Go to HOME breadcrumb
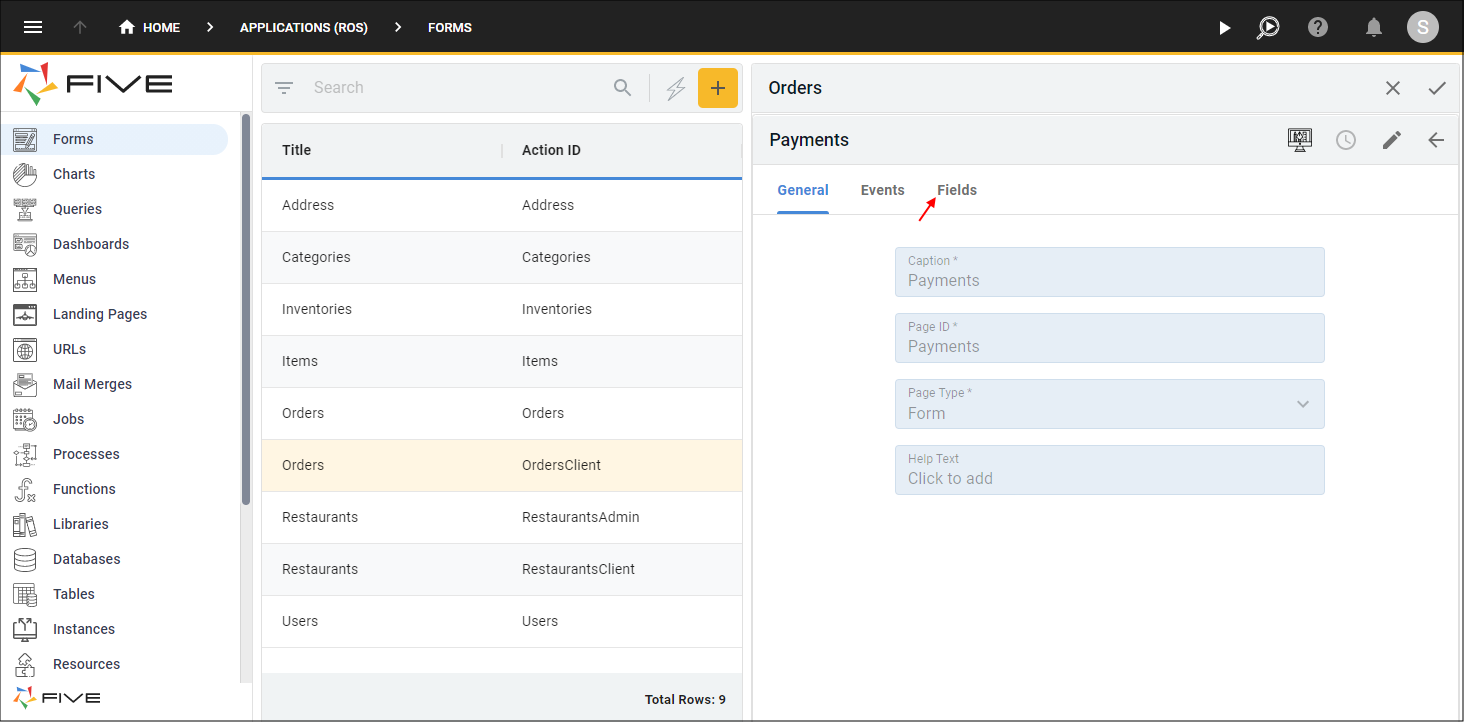Screen dimensions: 1464x722 (149, 27)
